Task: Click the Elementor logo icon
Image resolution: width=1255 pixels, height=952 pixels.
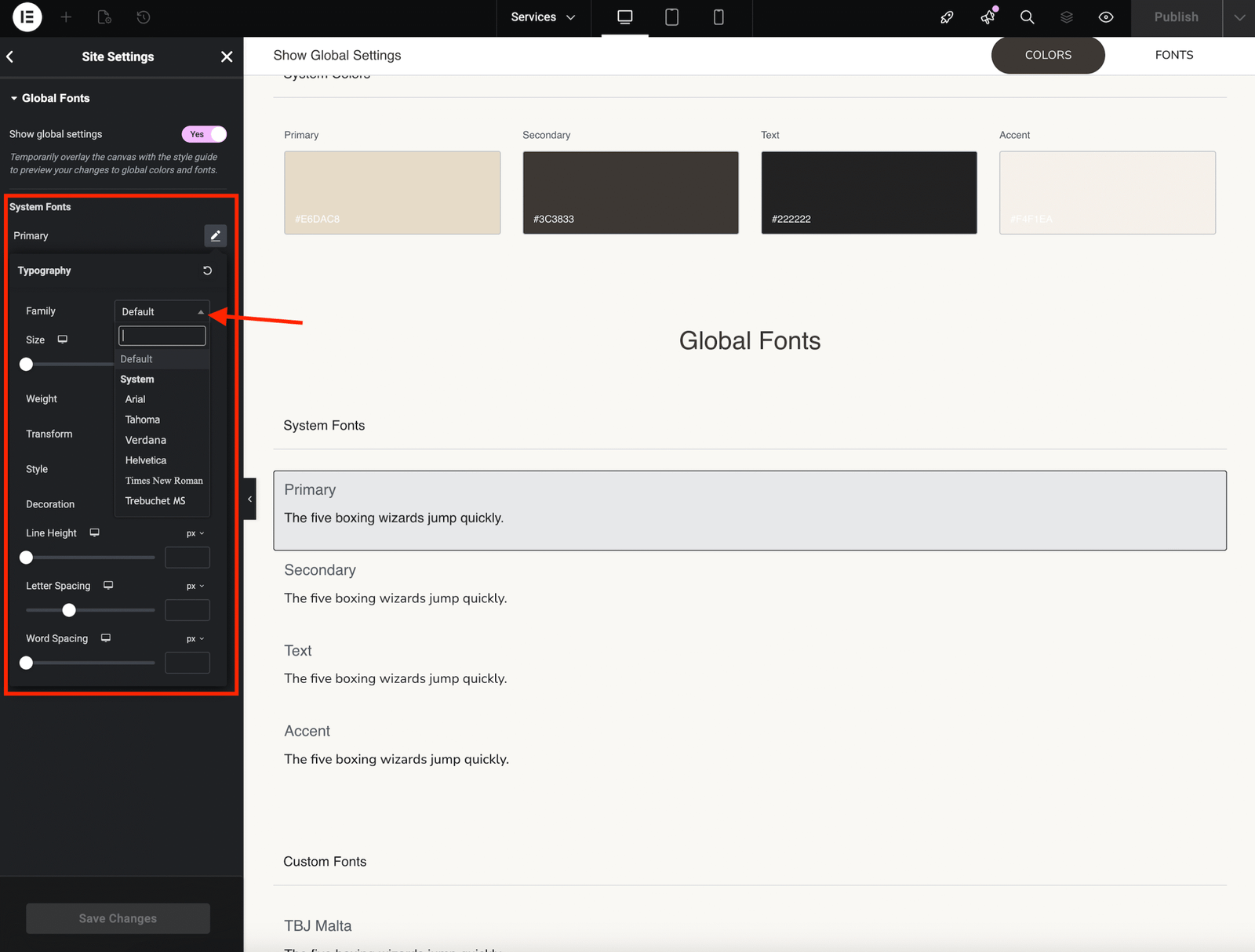Action: [27, 17]
